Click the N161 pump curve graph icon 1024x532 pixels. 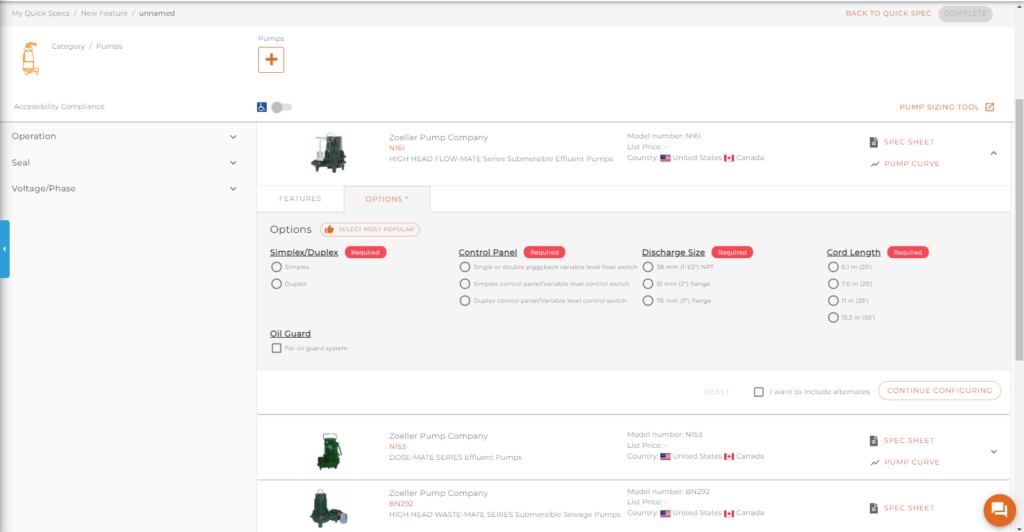(874, 164)
